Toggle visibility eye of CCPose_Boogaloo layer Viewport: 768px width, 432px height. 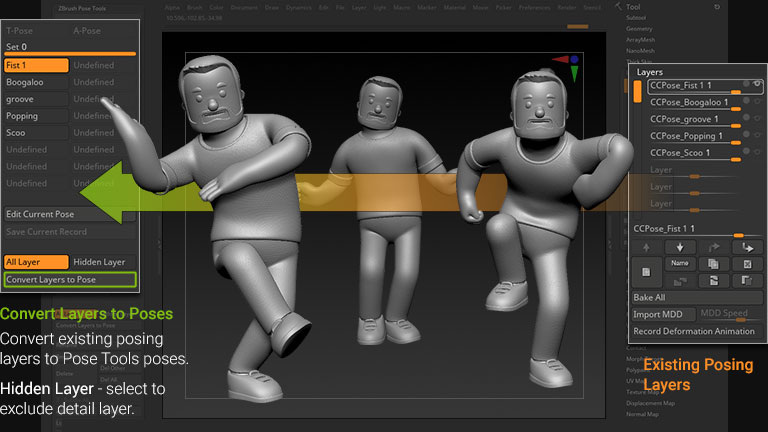click(758, 101)
